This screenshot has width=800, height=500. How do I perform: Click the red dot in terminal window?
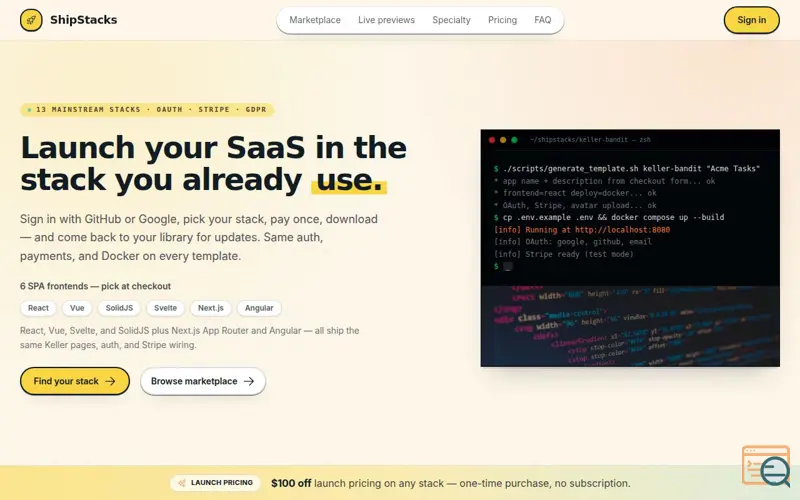click(492, 140)
